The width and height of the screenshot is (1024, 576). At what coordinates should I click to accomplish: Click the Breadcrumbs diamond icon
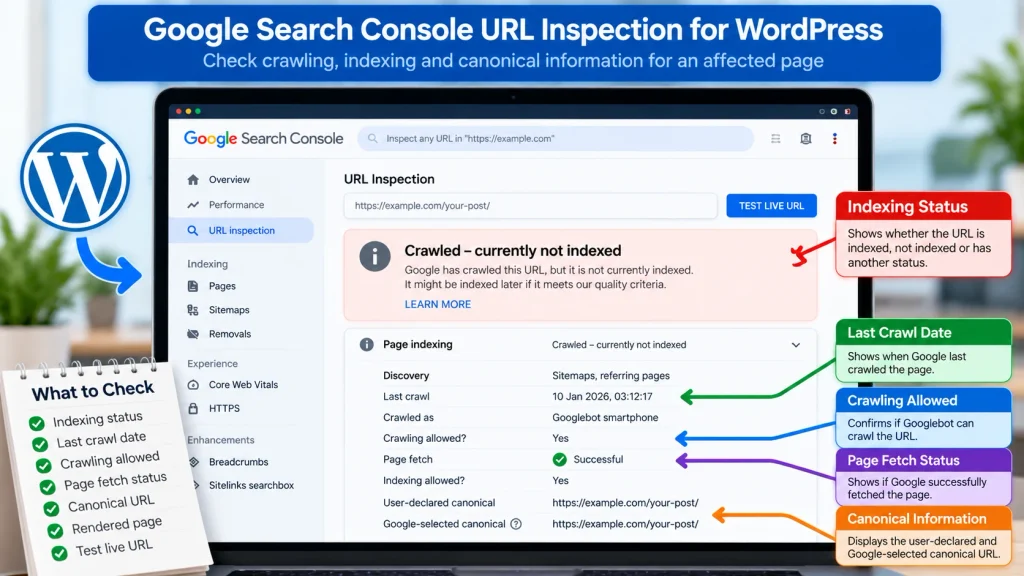pyautogui.click(x=194, y=462)
